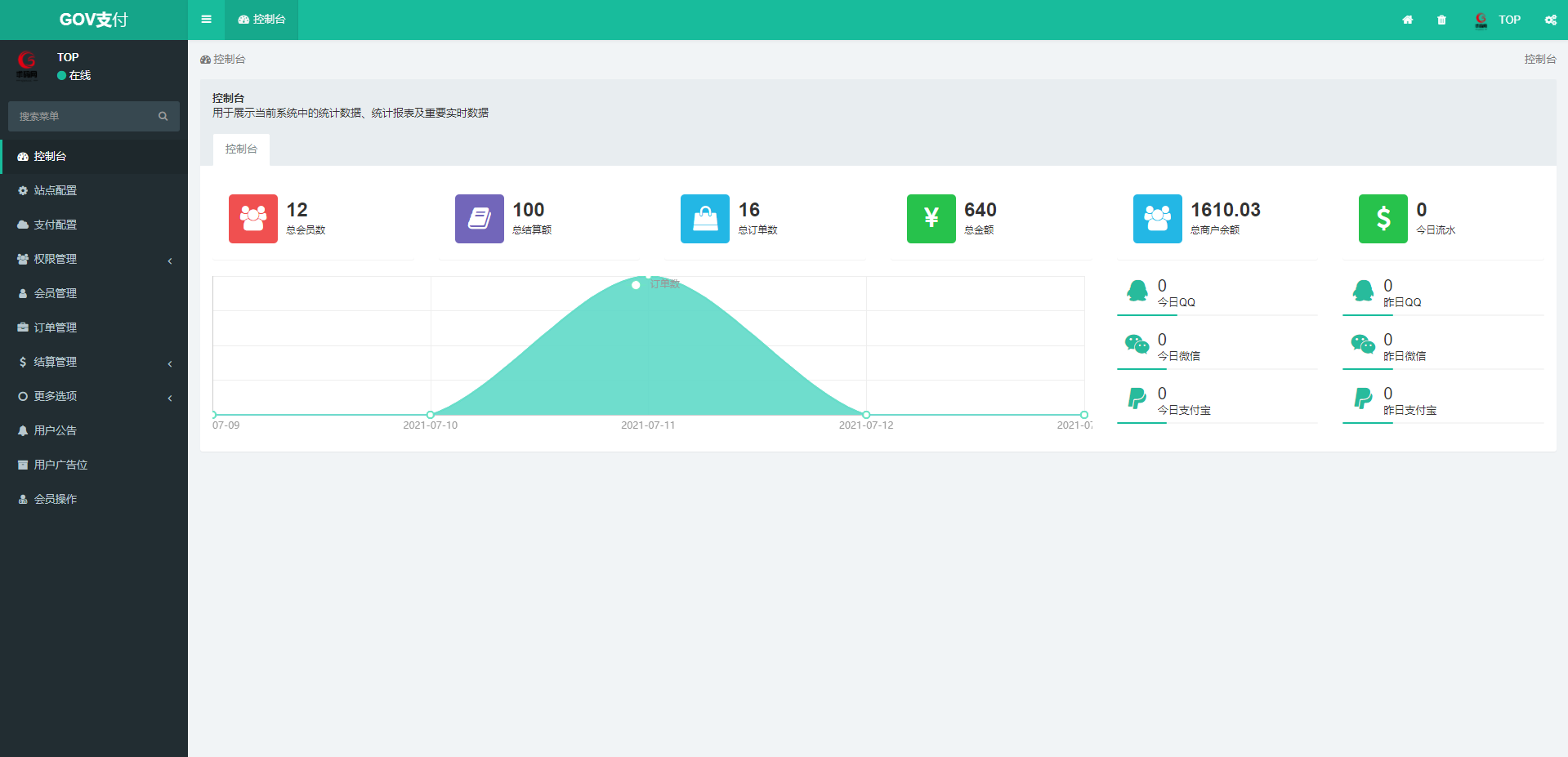Expand the 结算管理 submenu arrow

[170, 363]
